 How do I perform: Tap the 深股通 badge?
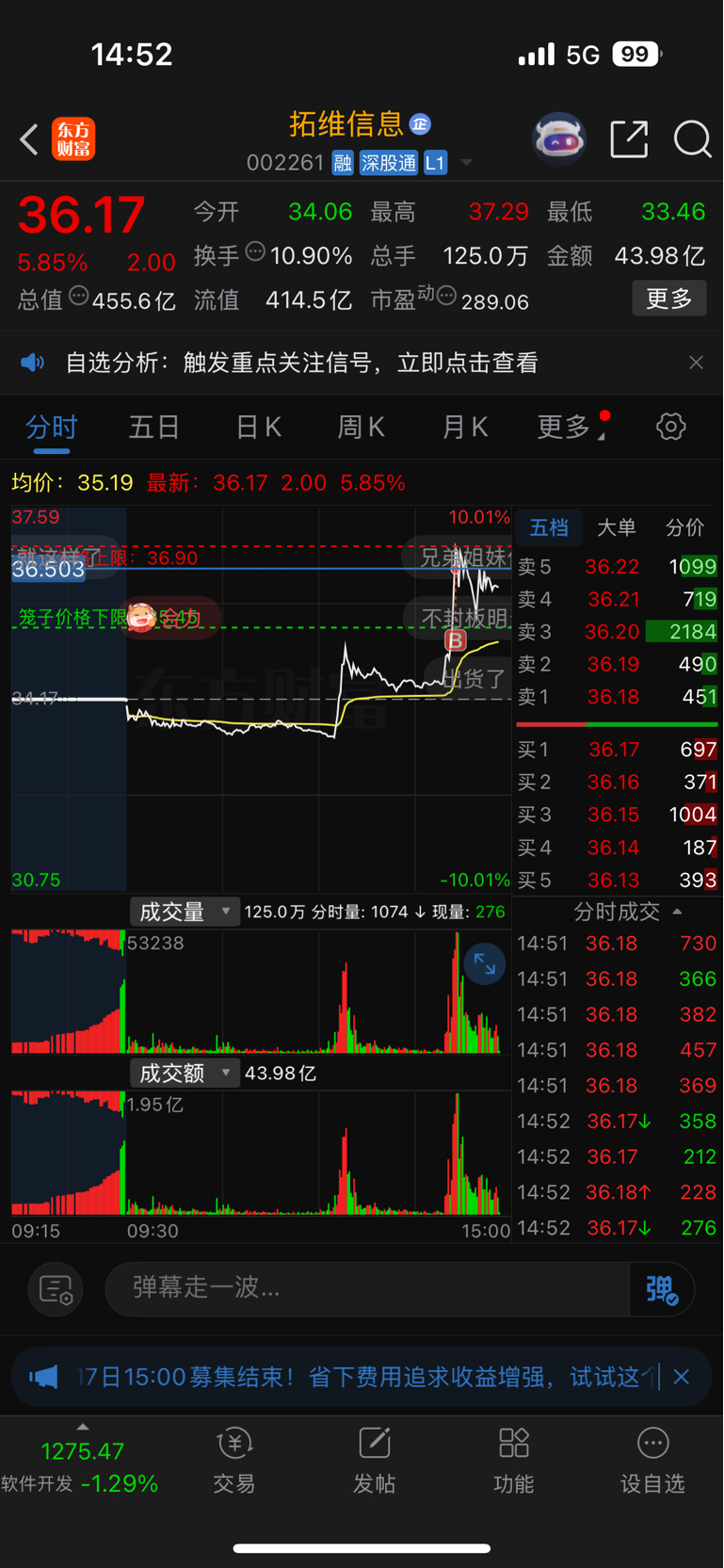point(388,163)
